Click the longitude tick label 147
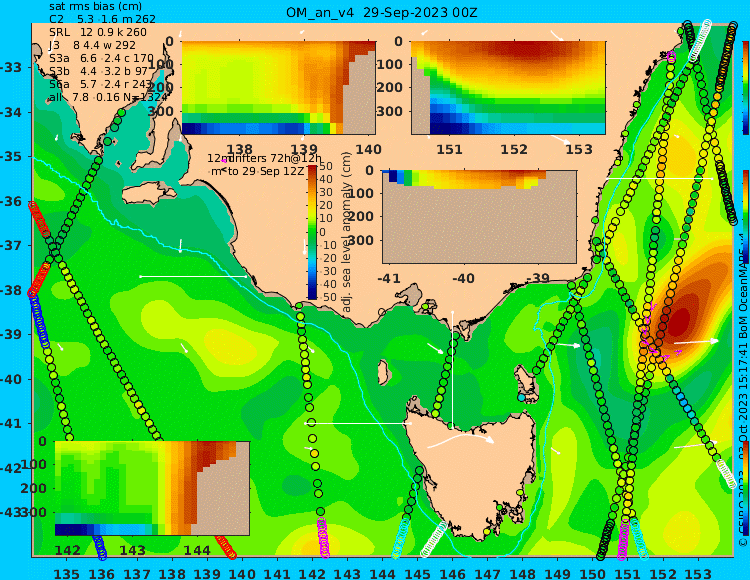The image size is (750, 580). [487, 573]
